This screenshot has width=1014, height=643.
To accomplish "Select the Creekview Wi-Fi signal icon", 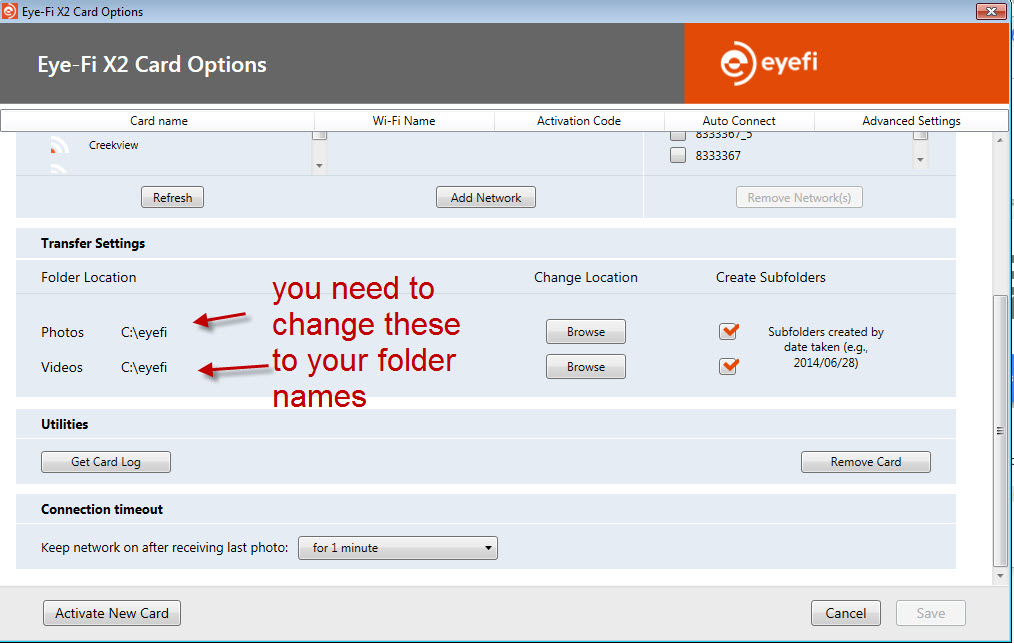I will tap(59, 145).
